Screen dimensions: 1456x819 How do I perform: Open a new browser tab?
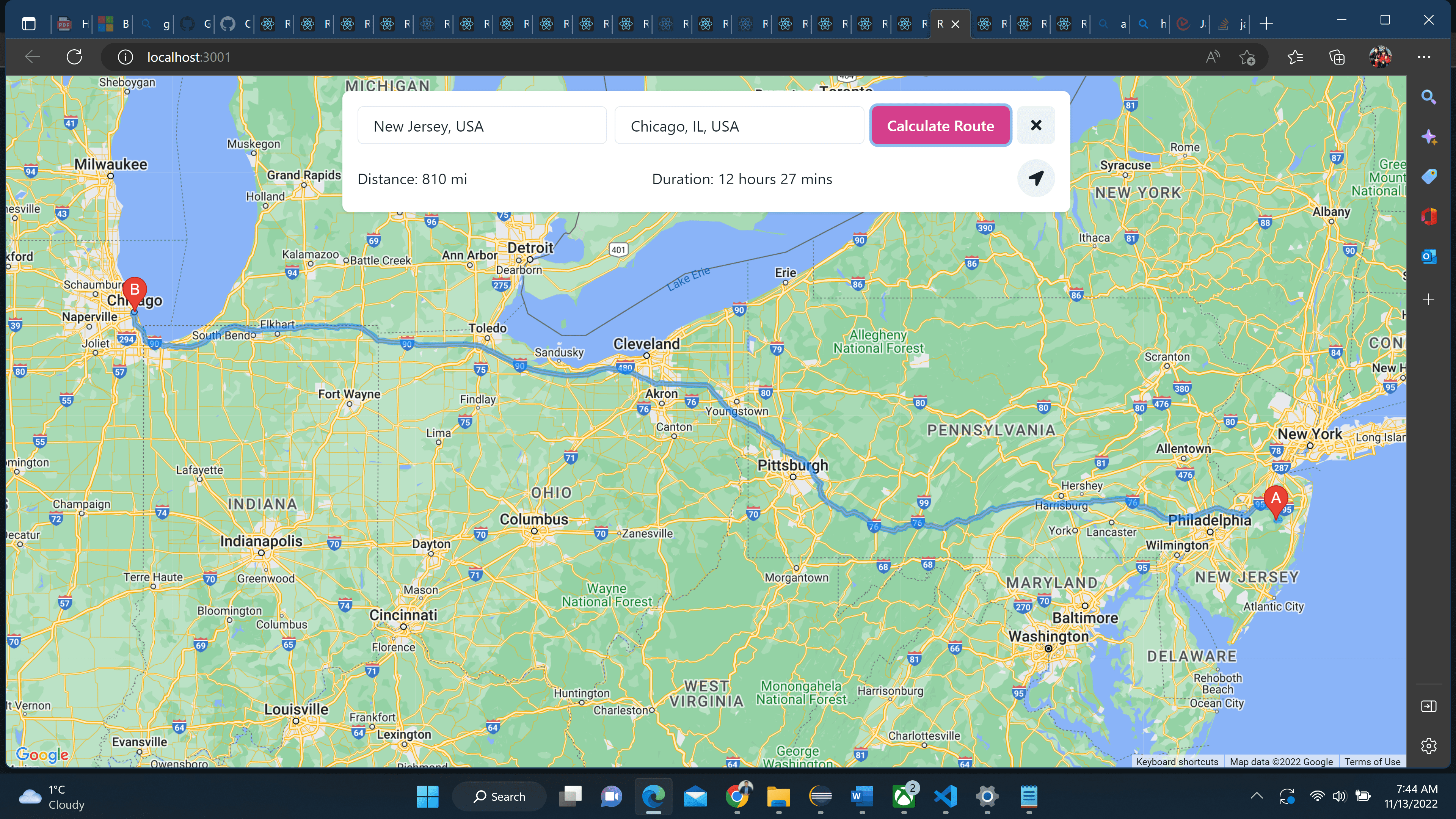pyautogui.click(x=1267, y=24)
